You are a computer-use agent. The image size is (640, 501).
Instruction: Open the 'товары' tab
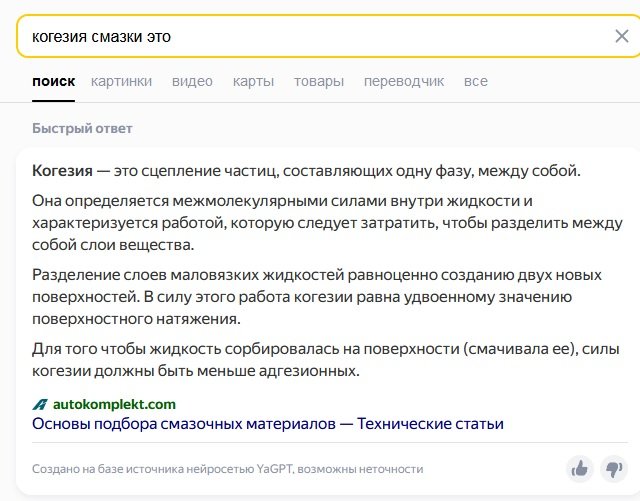pyautogui.click(x=319, y=81)
